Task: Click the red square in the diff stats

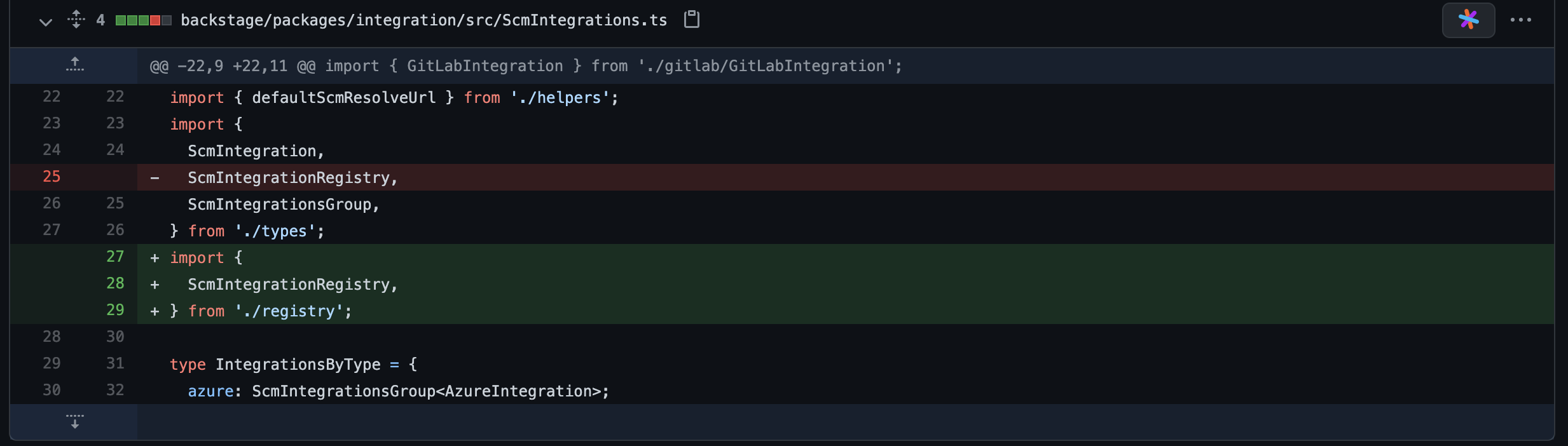Action: [155, 20]
